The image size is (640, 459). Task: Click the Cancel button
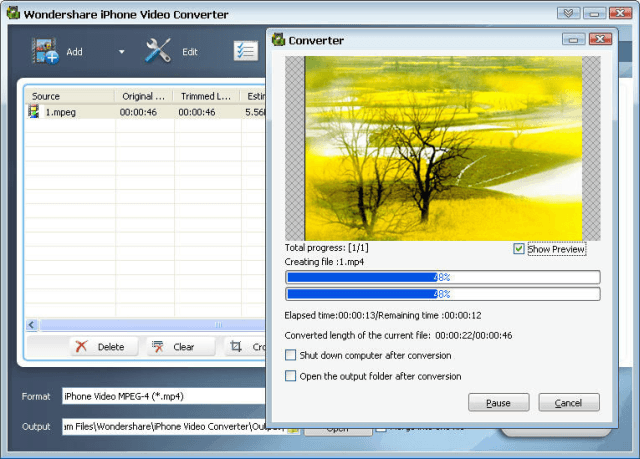pyautogui.click(x=569, y=403)
